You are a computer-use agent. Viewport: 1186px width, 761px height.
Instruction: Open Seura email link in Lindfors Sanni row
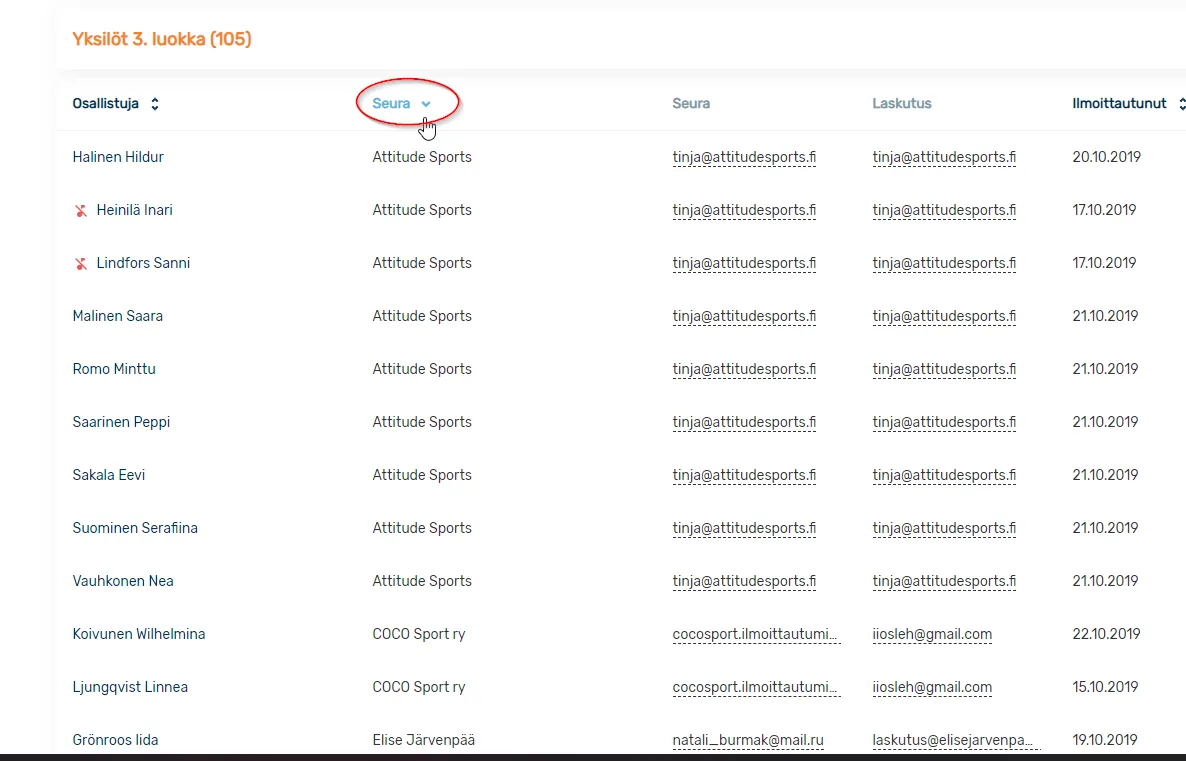(x=744, y=263)
